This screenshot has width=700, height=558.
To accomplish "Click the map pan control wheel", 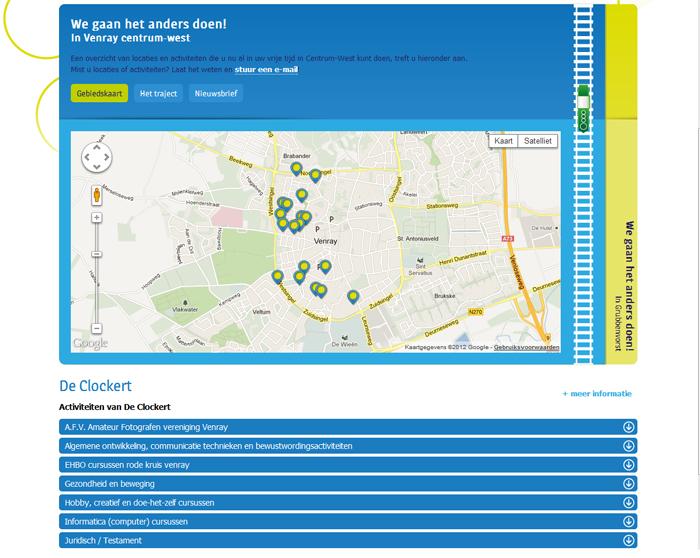I will 96,157.
